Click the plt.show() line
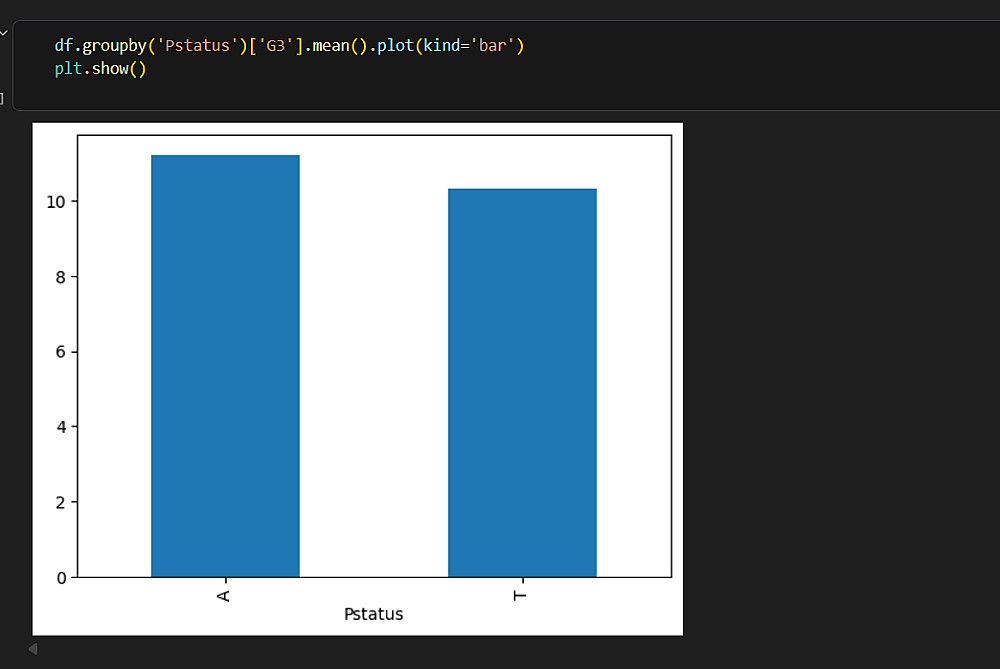1000x669 pixels. coord(100,70)
